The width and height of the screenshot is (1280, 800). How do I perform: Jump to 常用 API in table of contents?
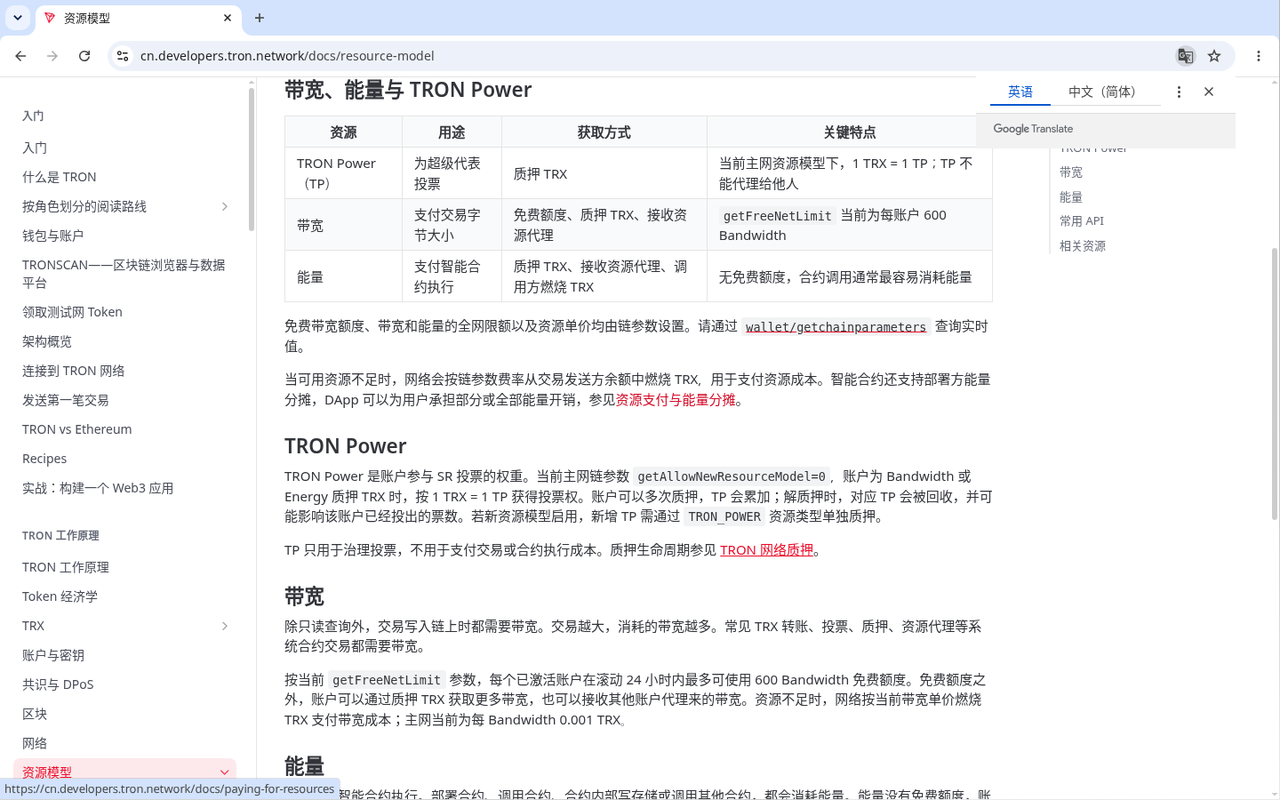pos(1082,221)
